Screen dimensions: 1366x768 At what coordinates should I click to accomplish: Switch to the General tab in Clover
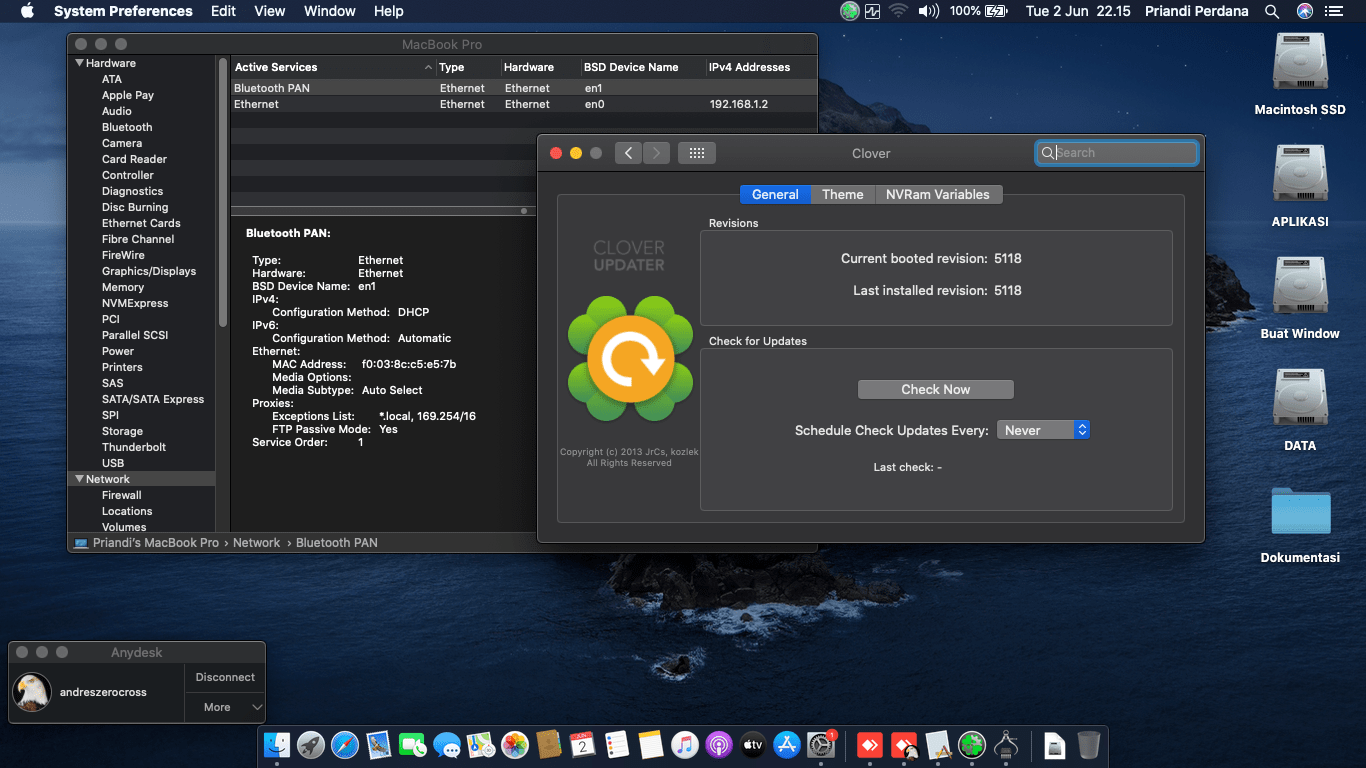tap(775, 194)
